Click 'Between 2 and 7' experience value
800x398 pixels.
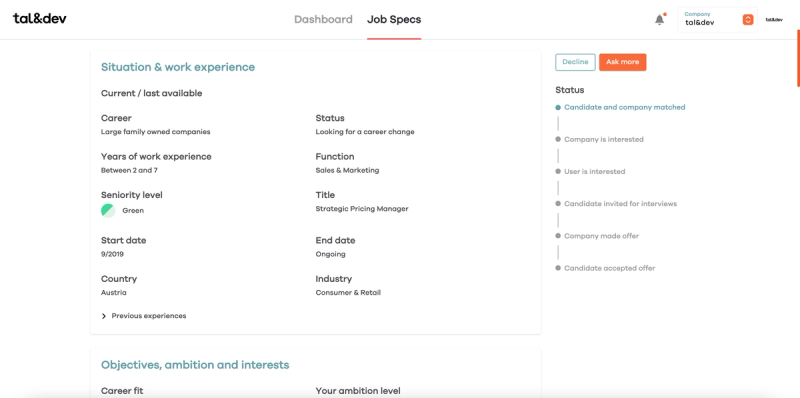129,170
